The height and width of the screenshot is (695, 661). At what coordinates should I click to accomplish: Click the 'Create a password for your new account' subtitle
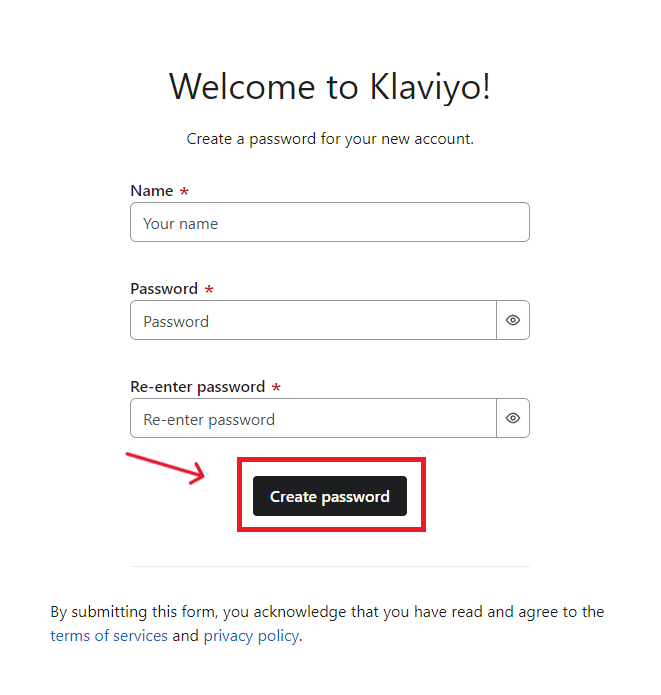330,139
